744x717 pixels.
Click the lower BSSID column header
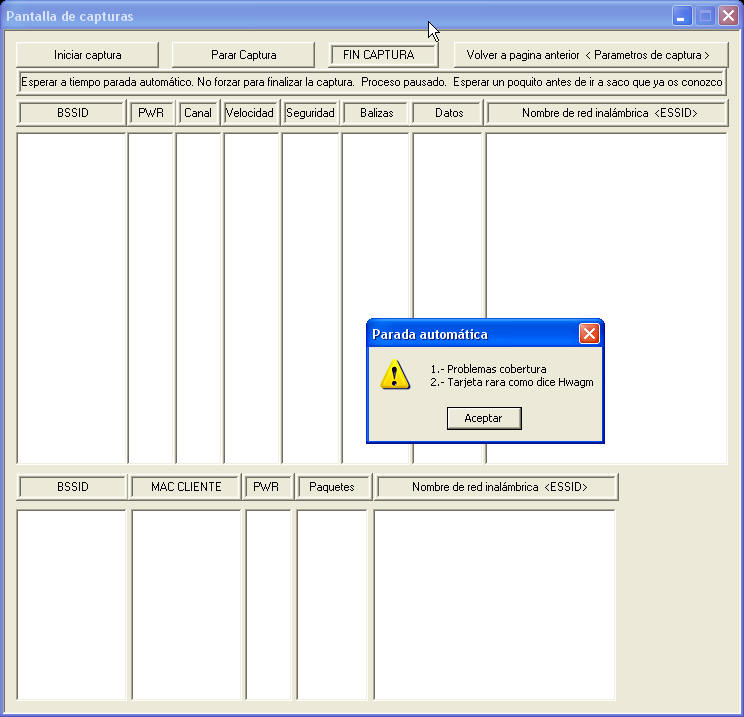coord(72,487)
